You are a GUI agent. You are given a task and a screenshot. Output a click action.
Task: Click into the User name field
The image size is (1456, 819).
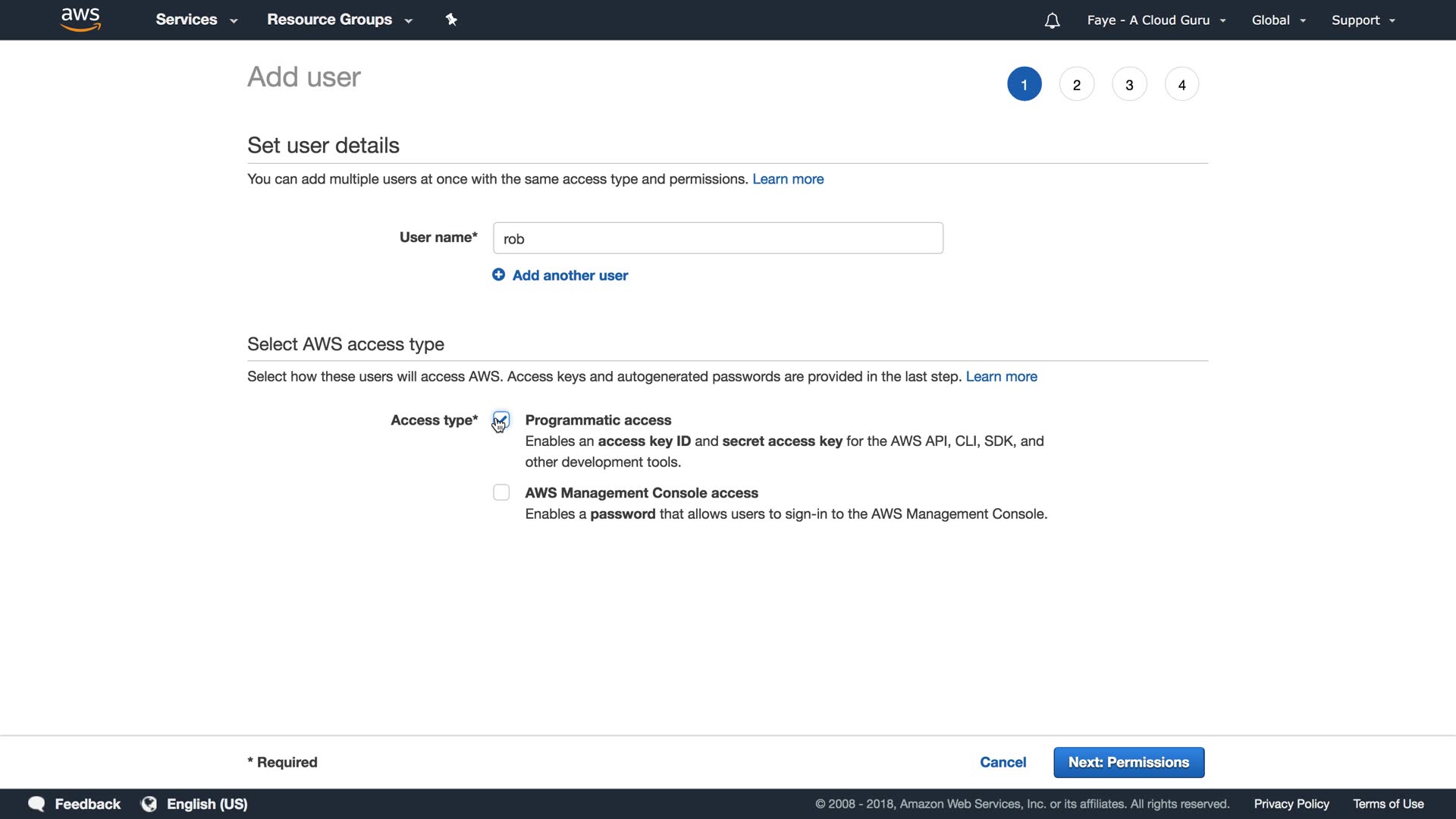click(x=717, y=238)
